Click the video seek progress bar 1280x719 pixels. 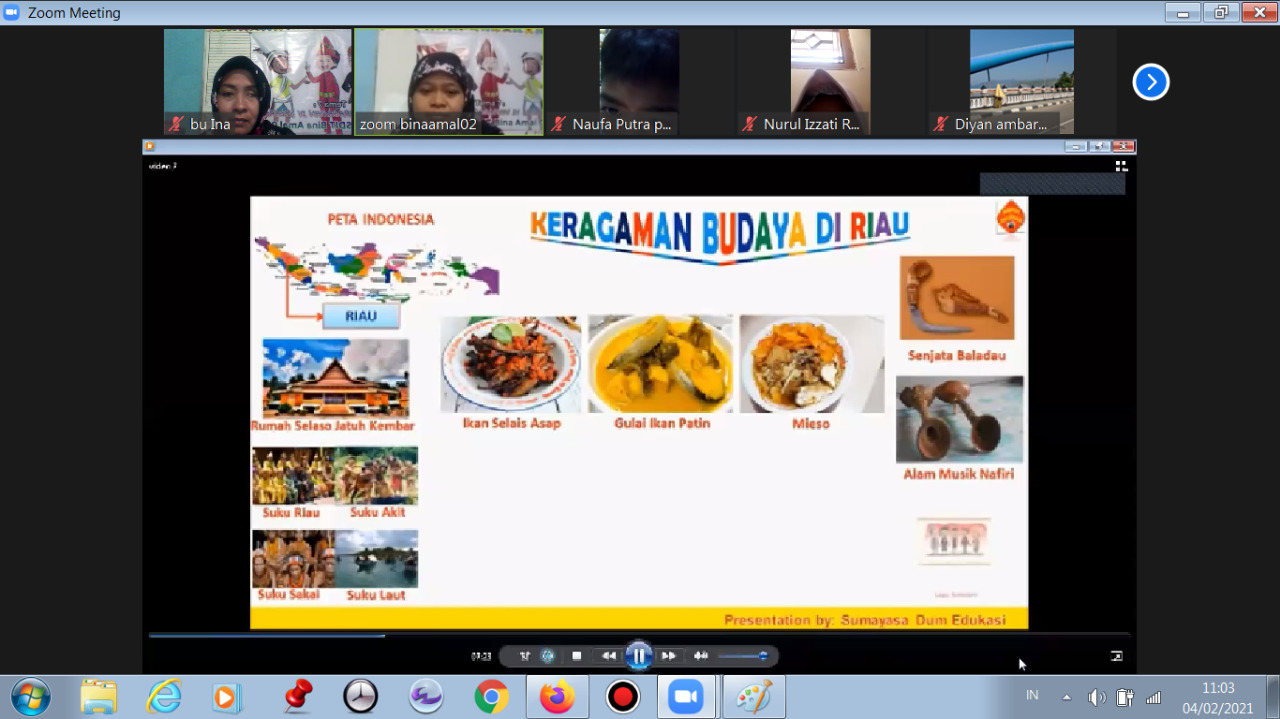(x=638, y=635)
